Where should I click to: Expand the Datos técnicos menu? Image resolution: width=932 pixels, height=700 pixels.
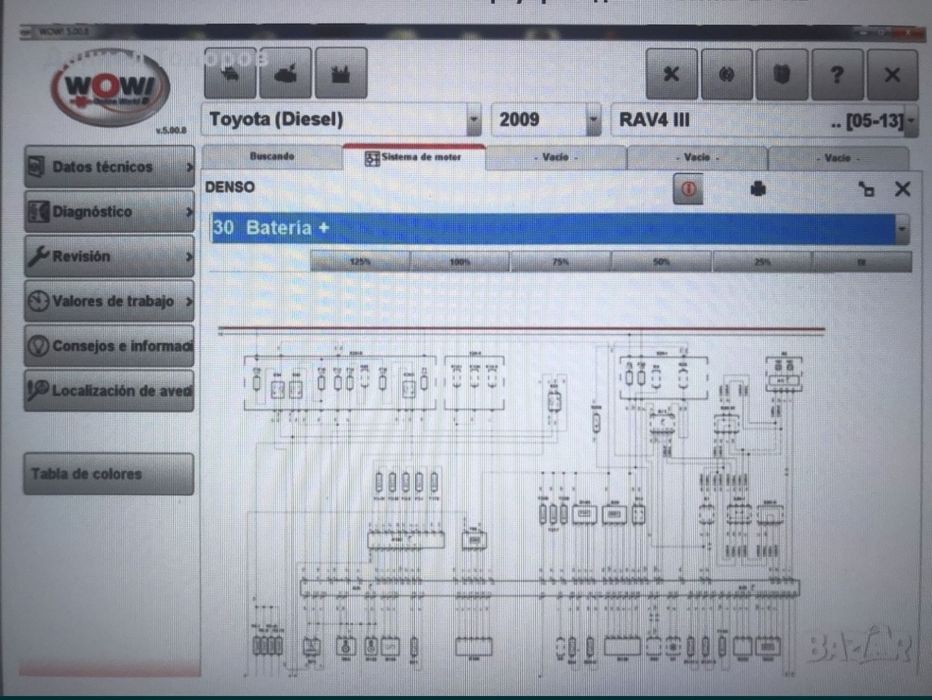tap(109, 166)
